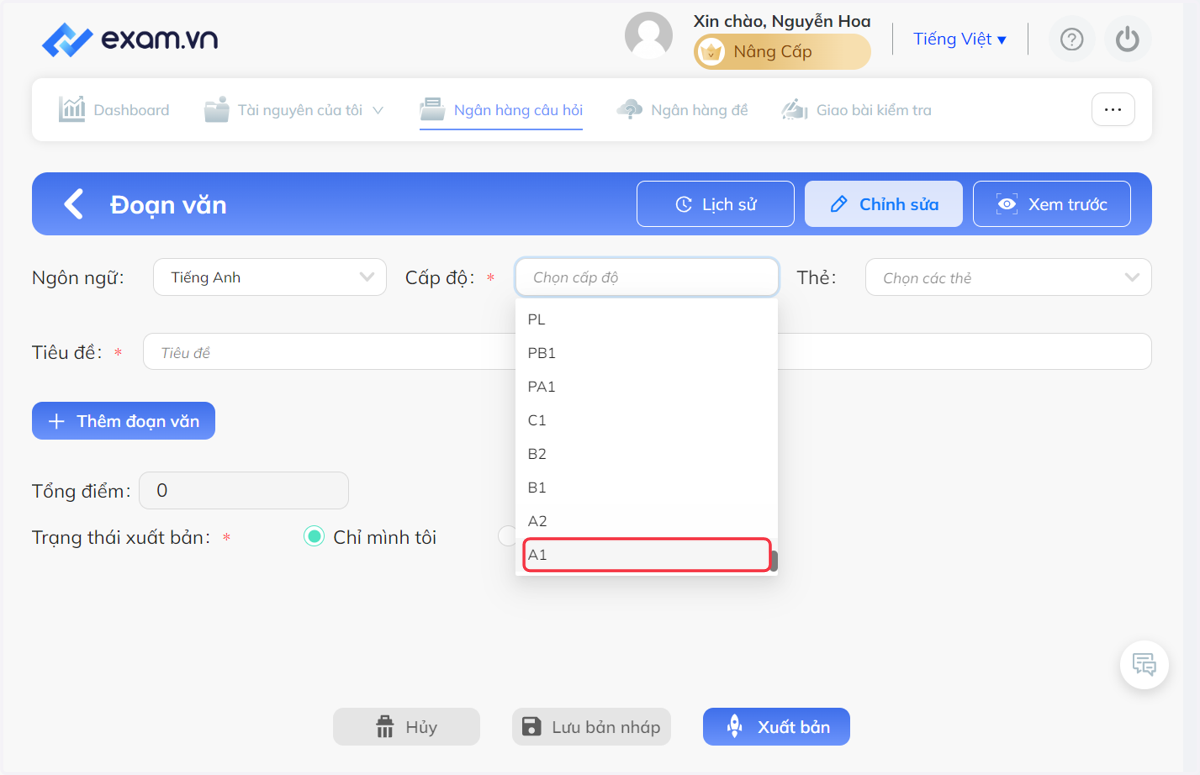Click the Hủy cancel button

tap(406, 727)
